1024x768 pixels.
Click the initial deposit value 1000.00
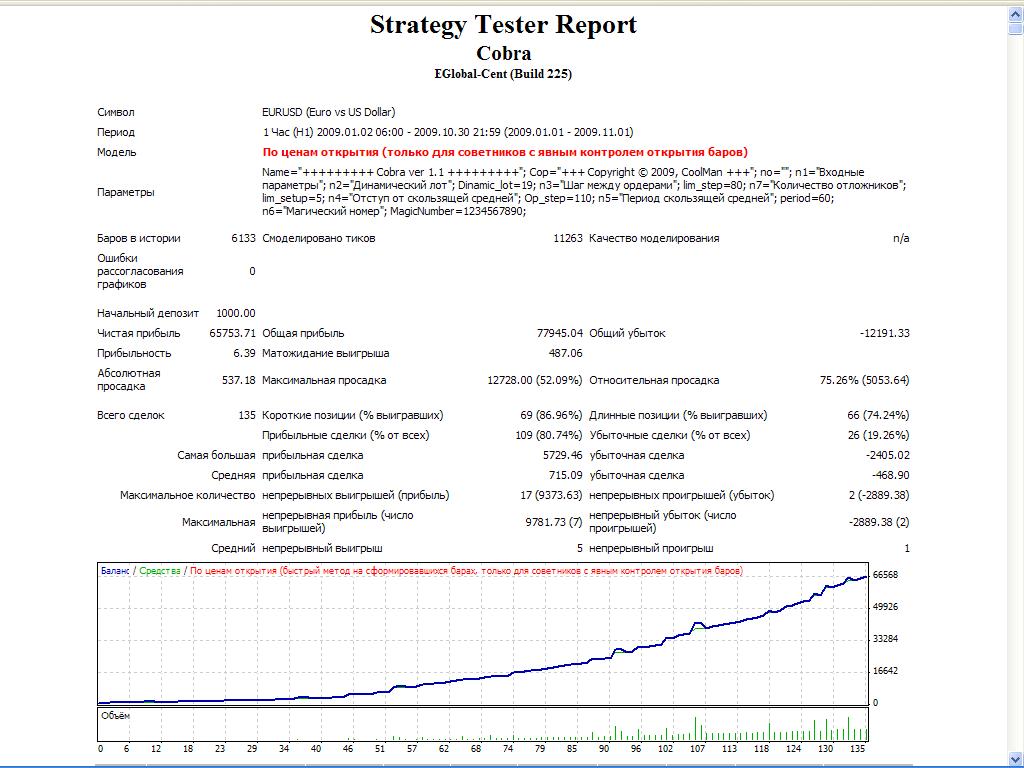[x=235, y=313]
